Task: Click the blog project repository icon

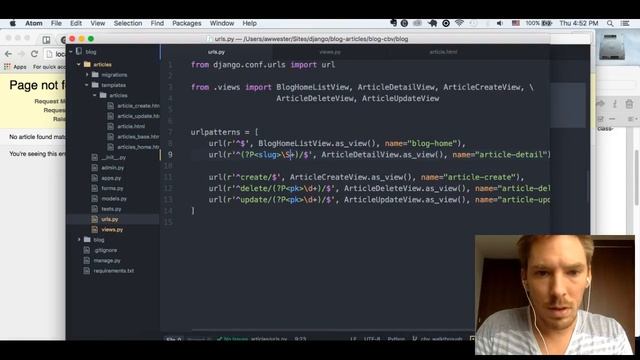Action: 79,52
